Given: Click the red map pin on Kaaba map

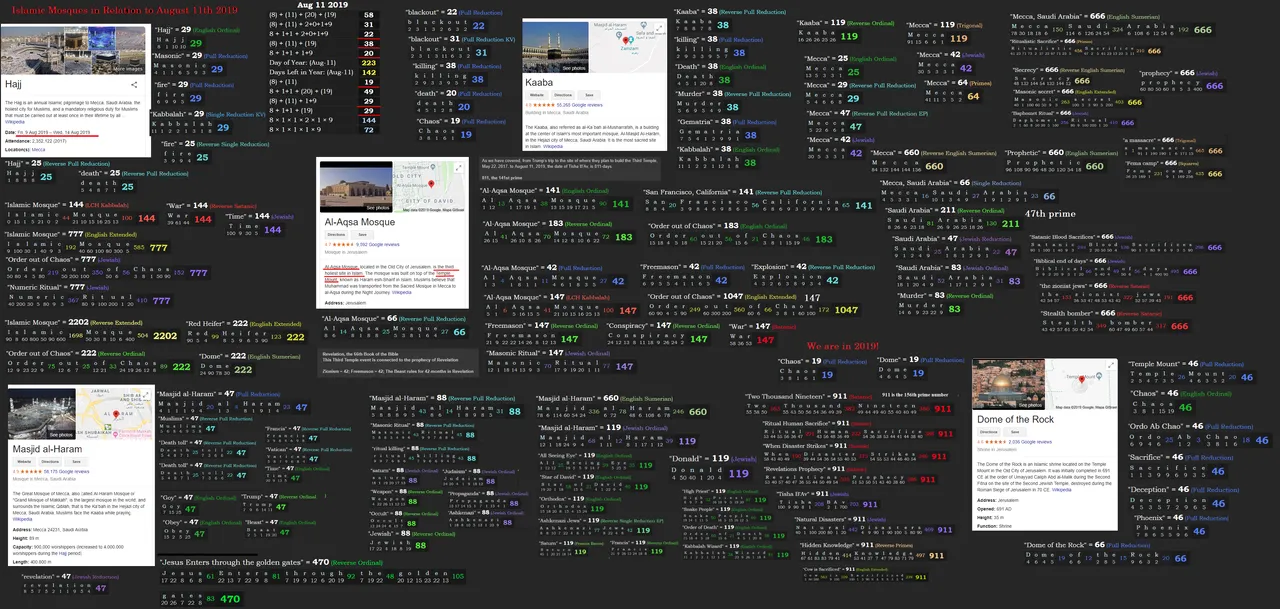Looking at the screenshot, I should pos(625,40).
